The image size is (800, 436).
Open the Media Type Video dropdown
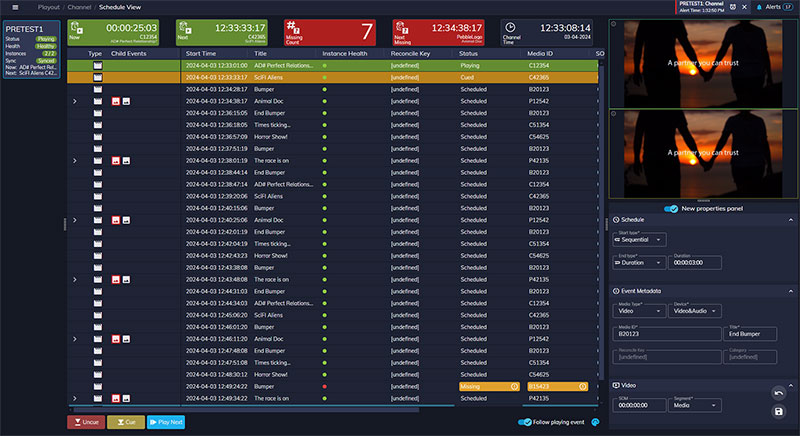point(635,311)
